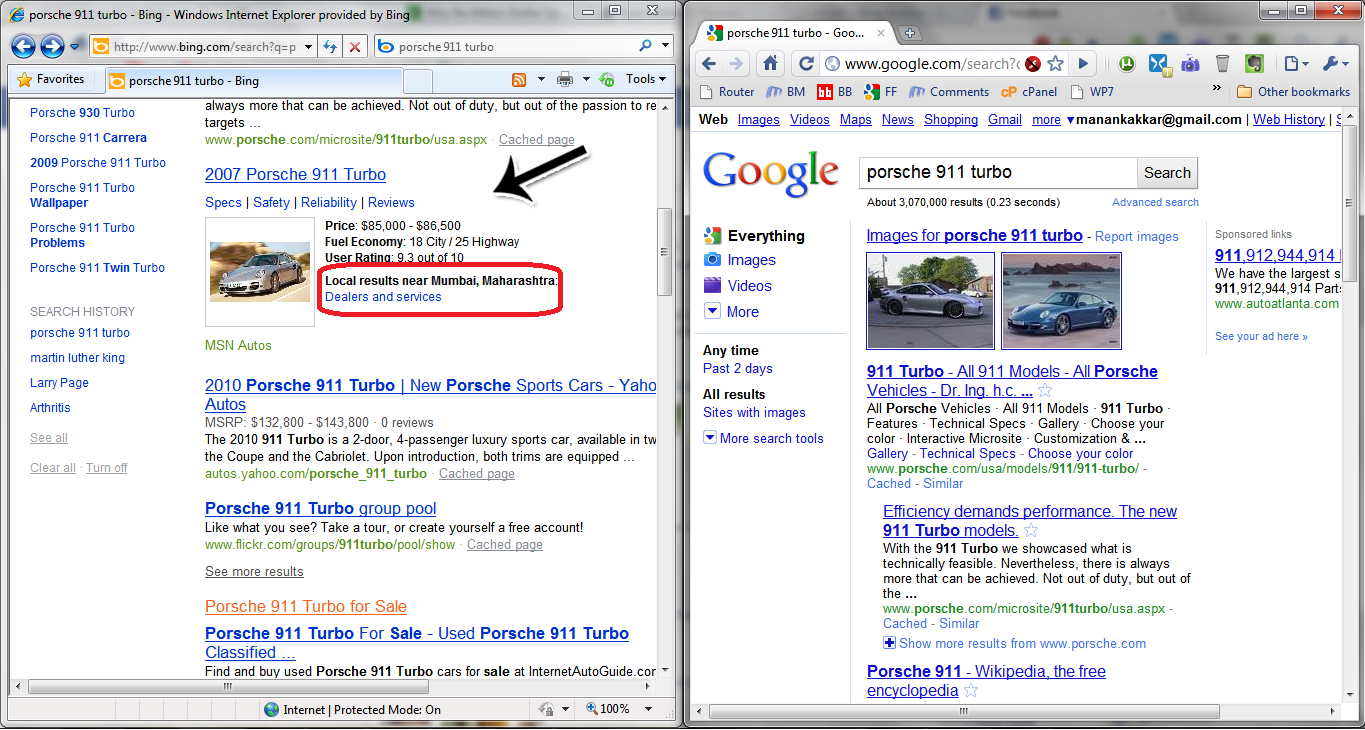Image resolution: width=1365 pixels, height=730 pixels.
Task: Click the trash can extension icon in Chrome
Action: (x=1222, y=64)
